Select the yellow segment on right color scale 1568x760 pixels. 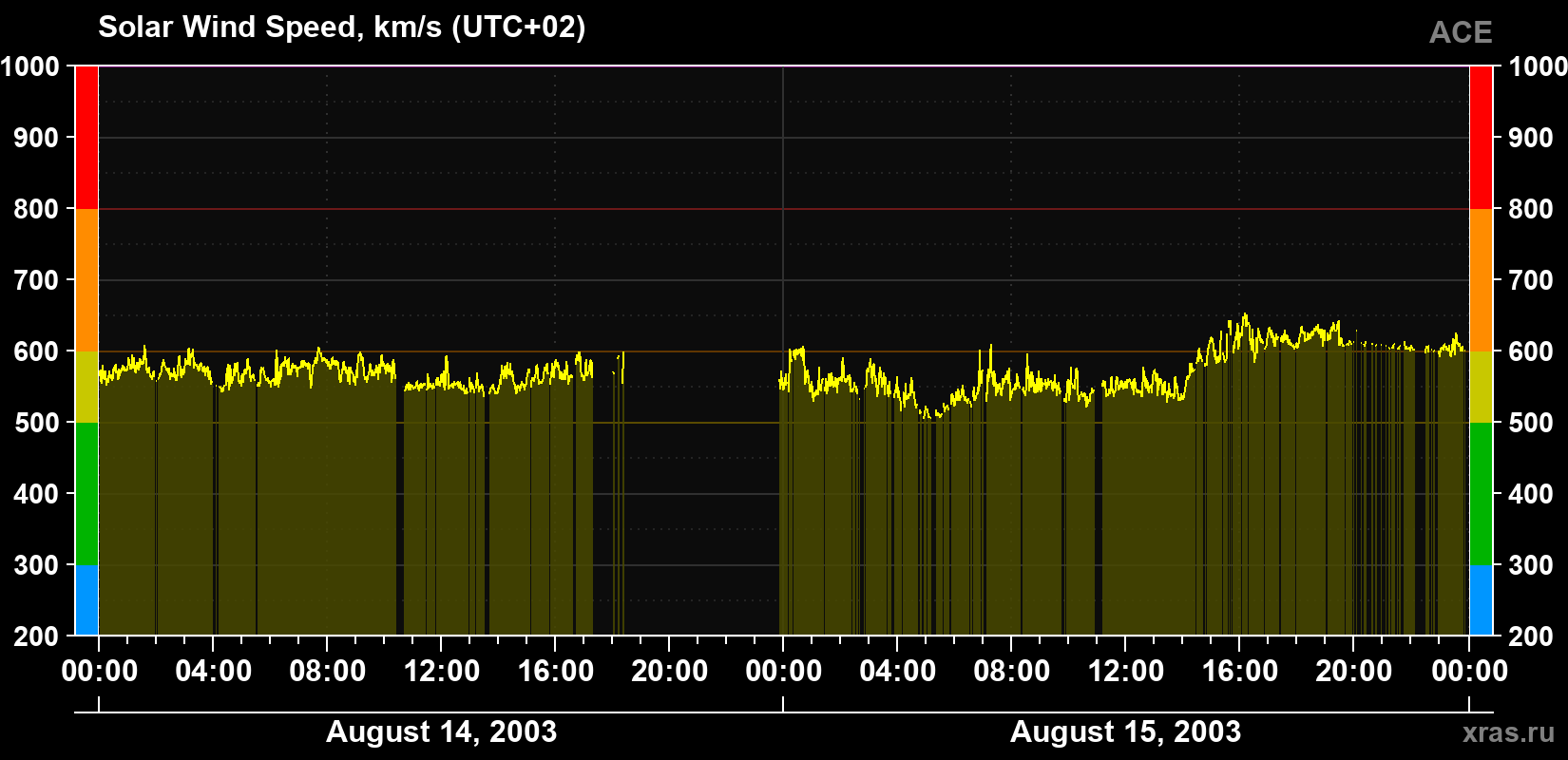(x=1481, y=387)
